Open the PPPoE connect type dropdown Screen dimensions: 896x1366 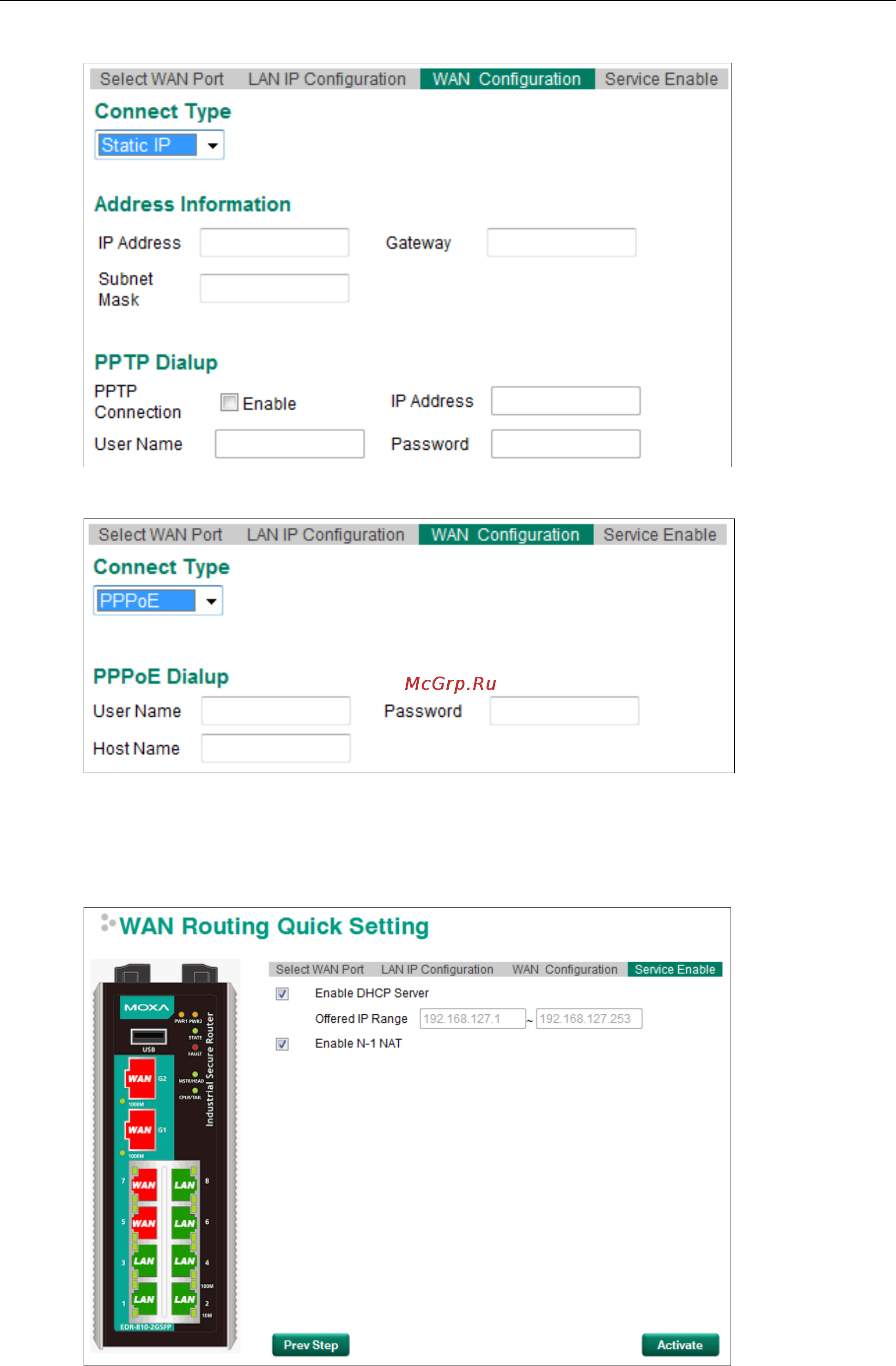[158, 600]
